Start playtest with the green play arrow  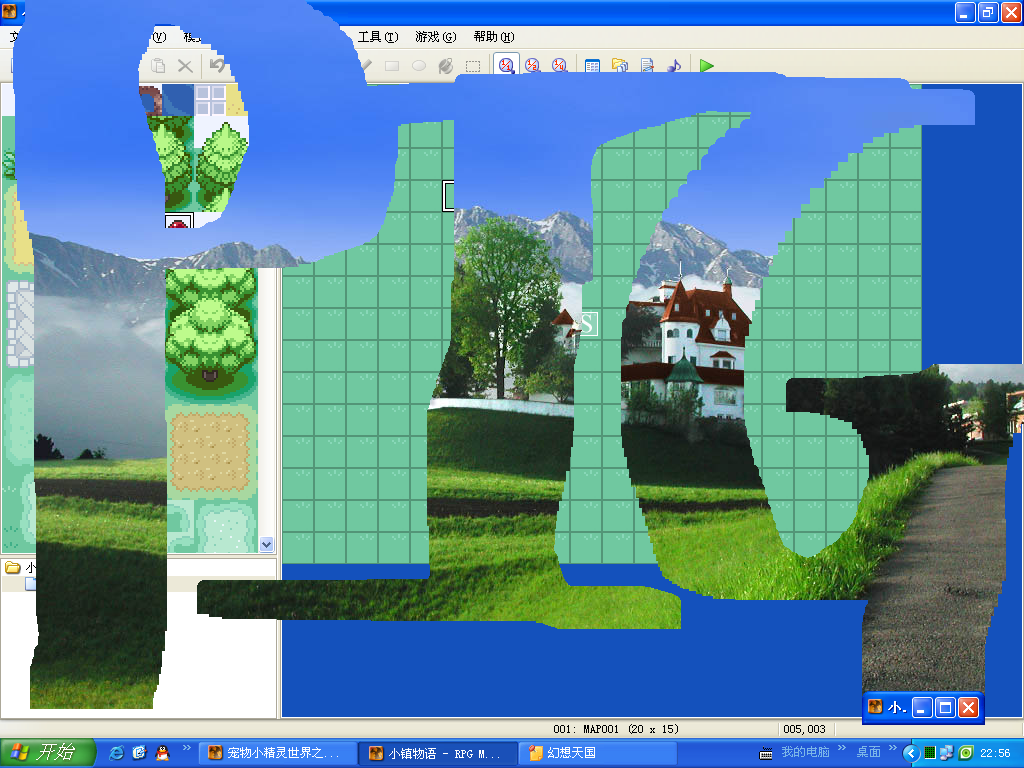point(706,65)
